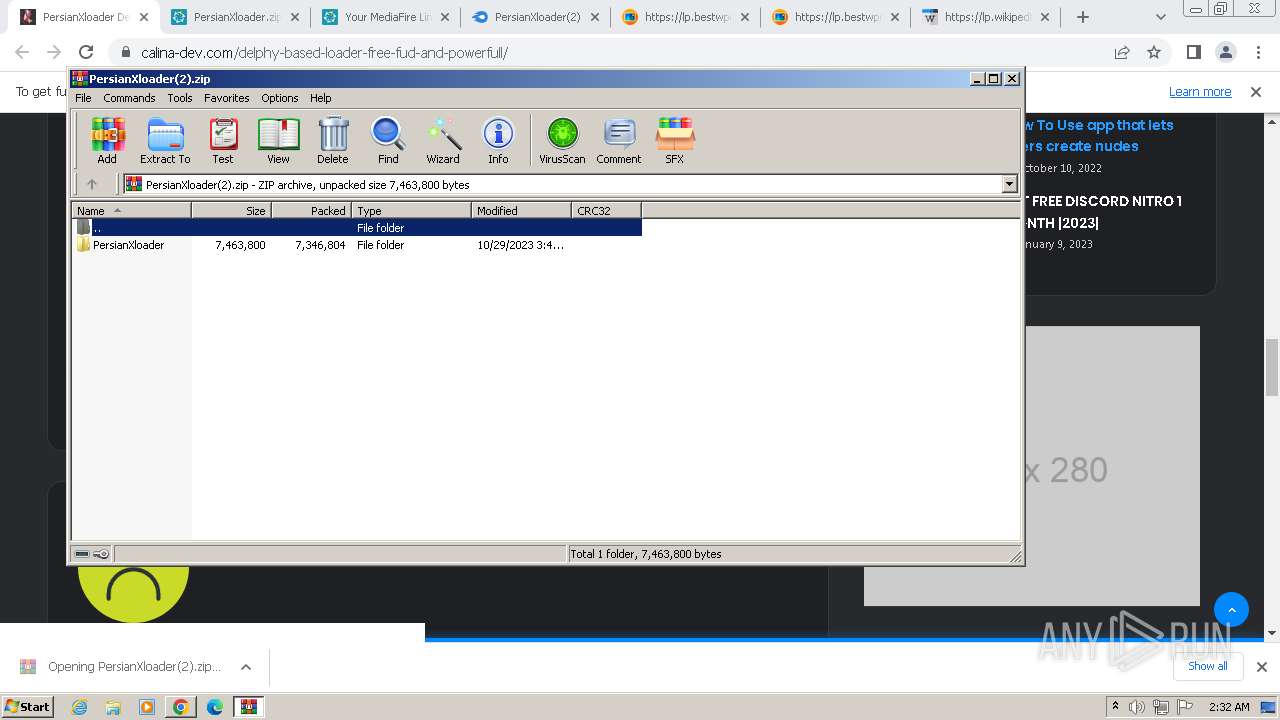Click the disk/key status icon in WinRAR
Viewport: 1280px width, 720px height.
coord(92,554)
